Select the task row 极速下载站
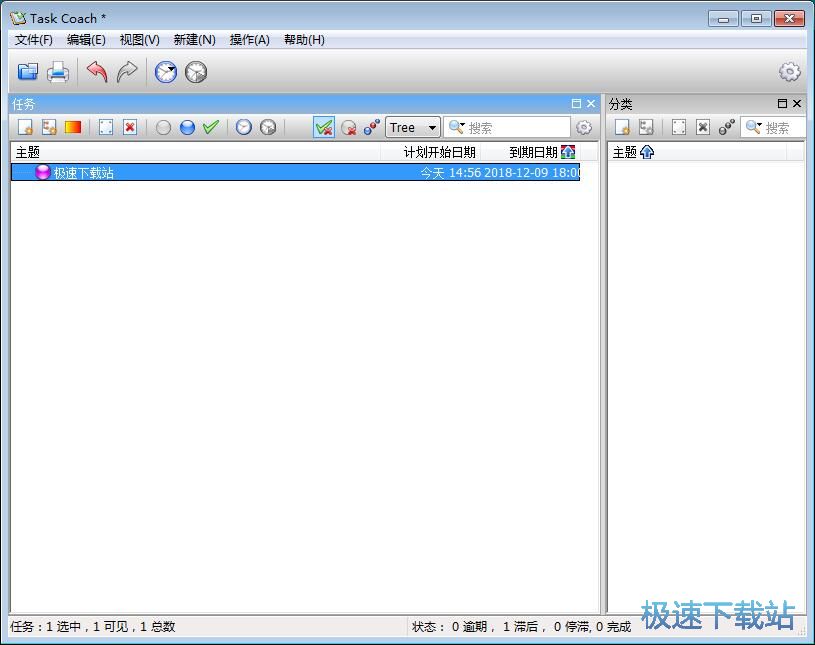Screen dimensions: 815x645 point(295,173)
